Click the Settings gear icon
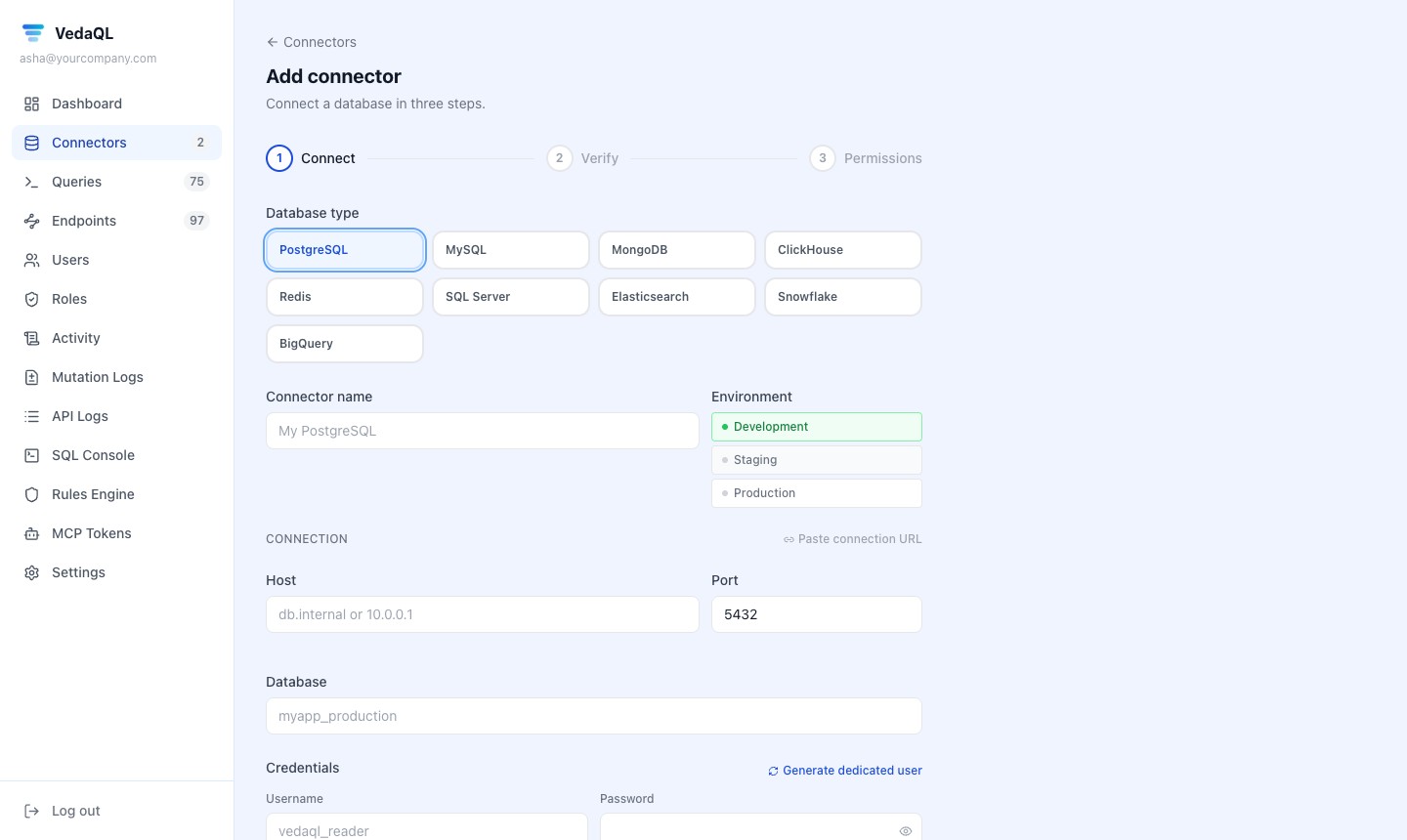The width and height of the screenshot is (1407, 840). point(31,572)
